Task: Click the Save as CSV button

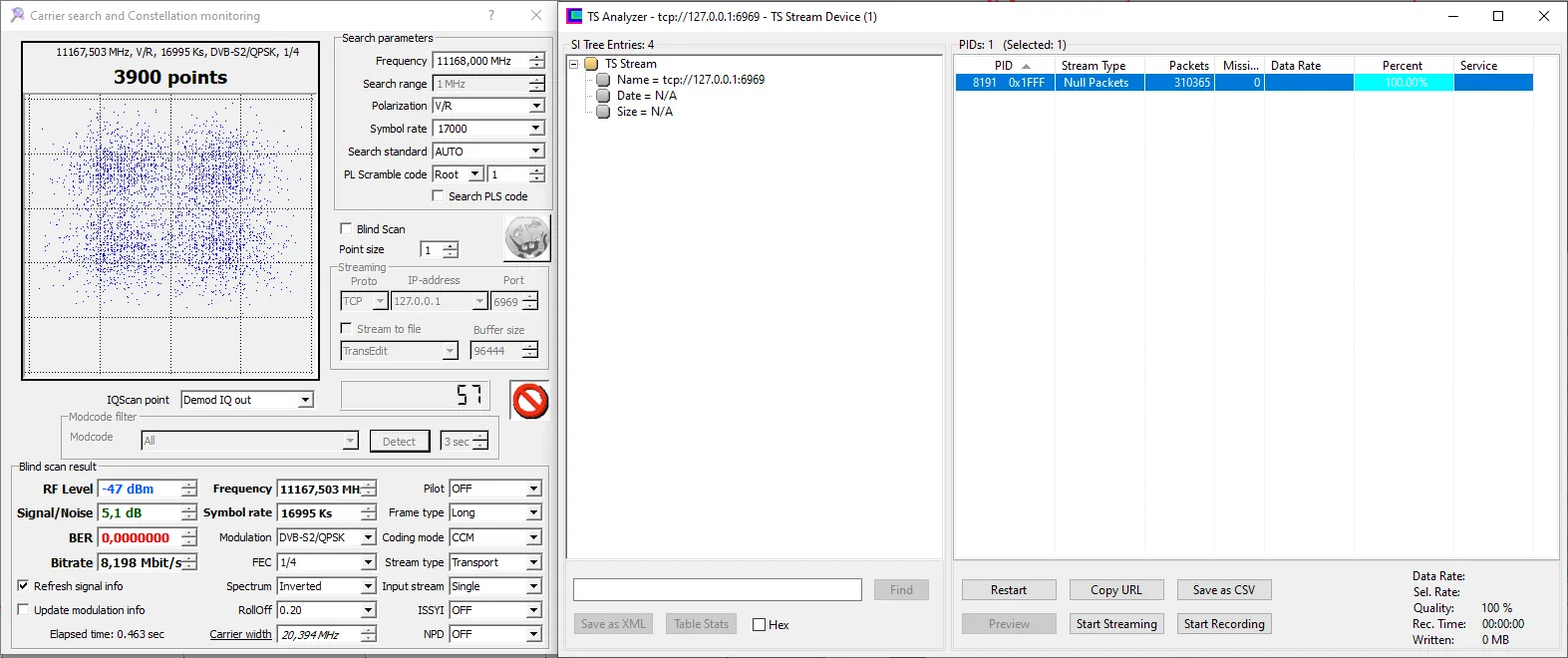Action: pos(1223,590)
